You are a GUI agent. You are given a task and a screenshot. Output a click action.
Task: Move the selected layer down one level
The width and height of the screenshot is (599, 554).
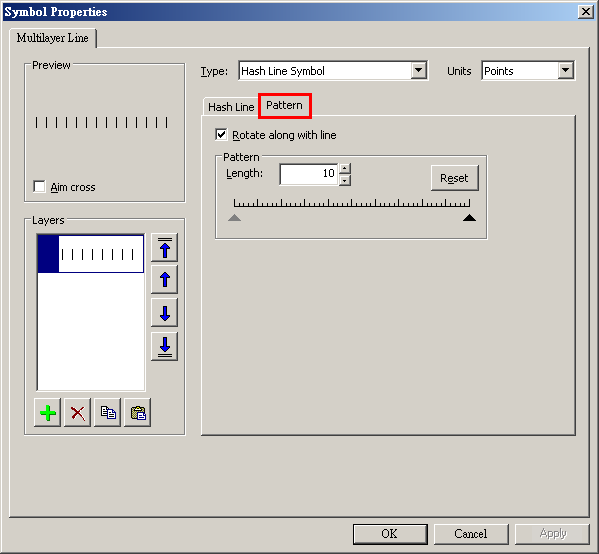click(x=165, y=313)
